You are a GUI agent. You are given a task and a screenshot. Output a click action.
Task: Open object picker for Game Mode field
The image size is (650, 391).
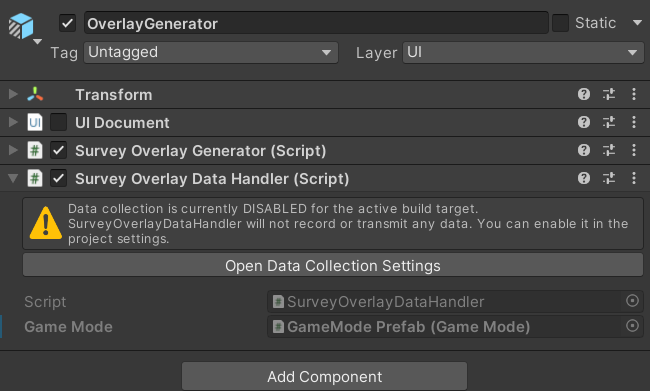(632, 325)
